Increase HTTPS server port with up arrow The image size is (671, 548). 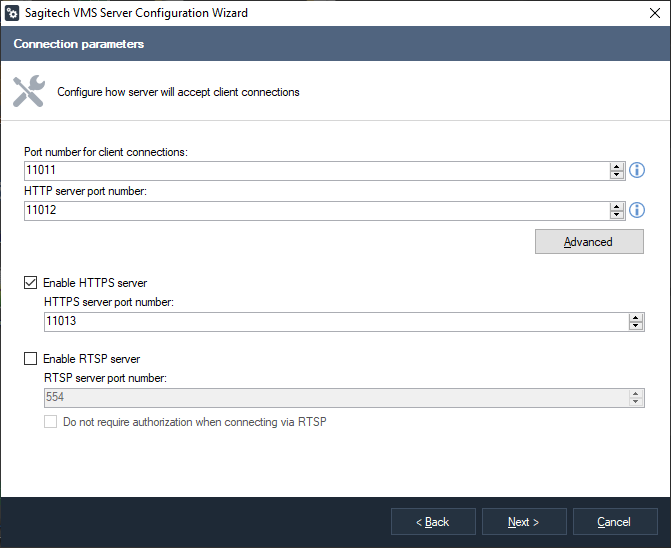(636, 318)
